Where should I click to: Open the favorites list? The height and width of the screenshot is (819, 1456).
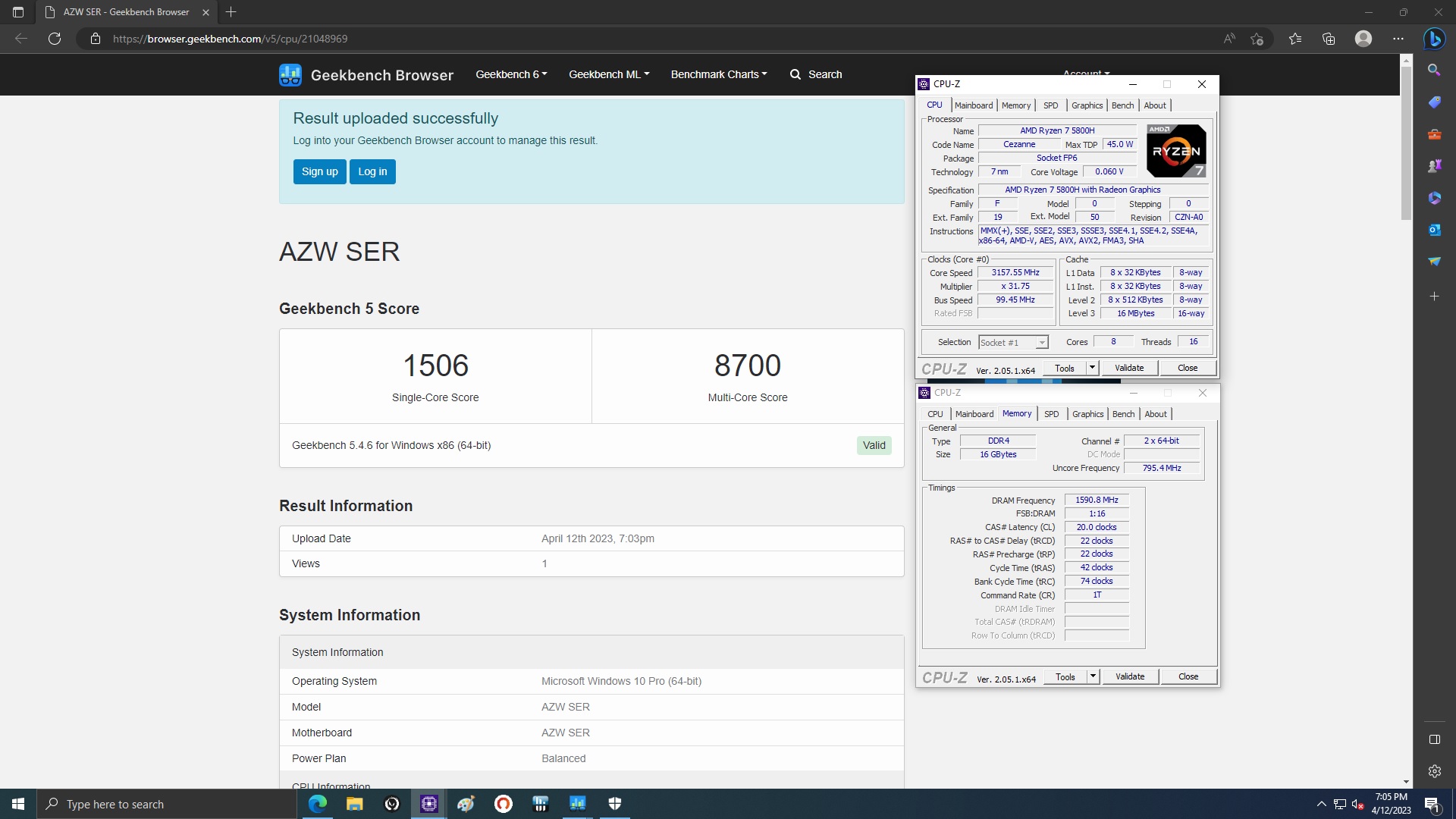tap(1295, 39)
